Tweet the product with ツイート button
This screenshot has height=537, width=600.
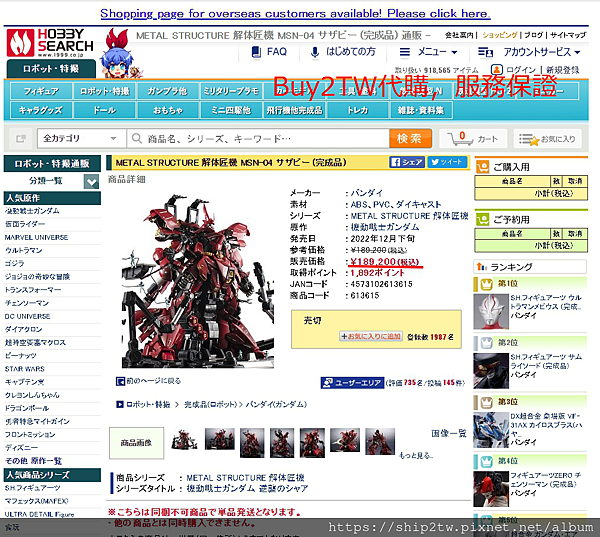pos(447,162)
